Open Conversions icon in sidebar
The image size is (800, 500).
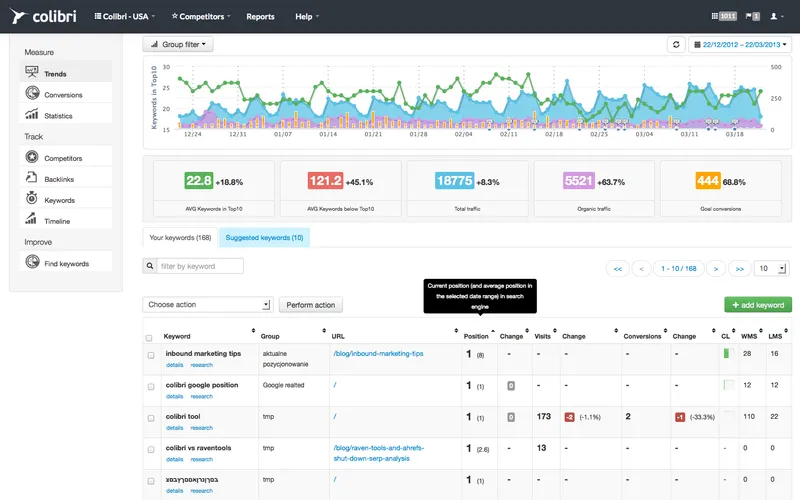pyautogui.click(x=32, y=93)
